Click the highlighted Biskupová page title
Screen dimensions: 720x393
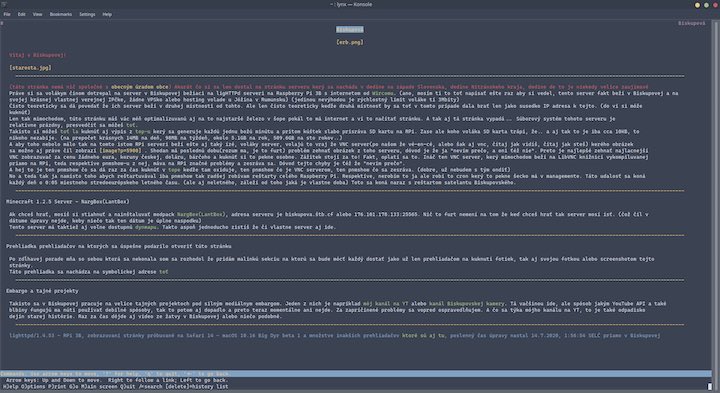tap(350, 29)
